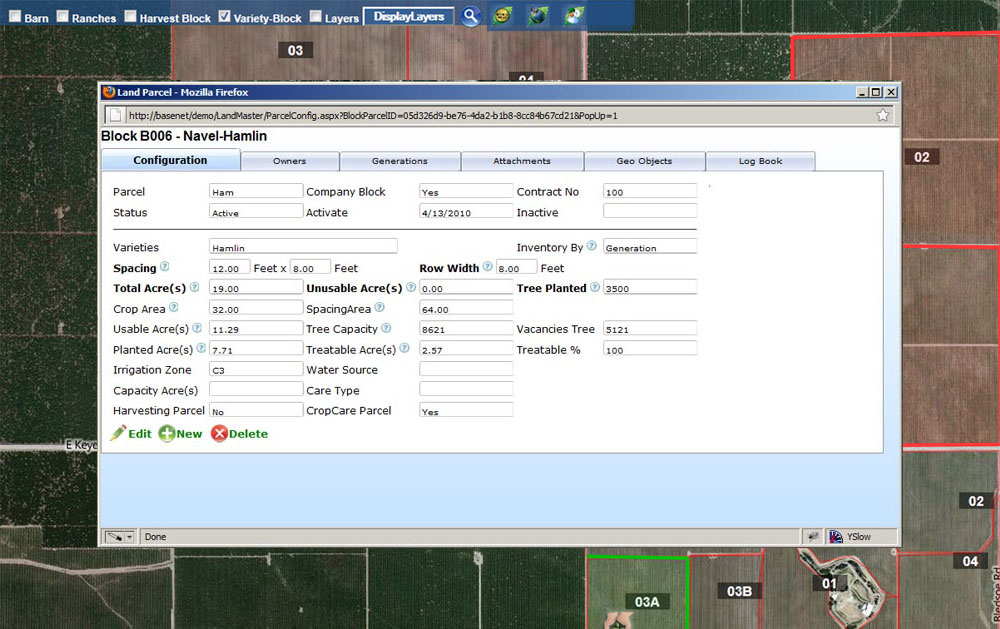This screenshot has width=1000, height=629.
Task: Click the status bar tool dropdown arrow
Action: click(129, 537)
